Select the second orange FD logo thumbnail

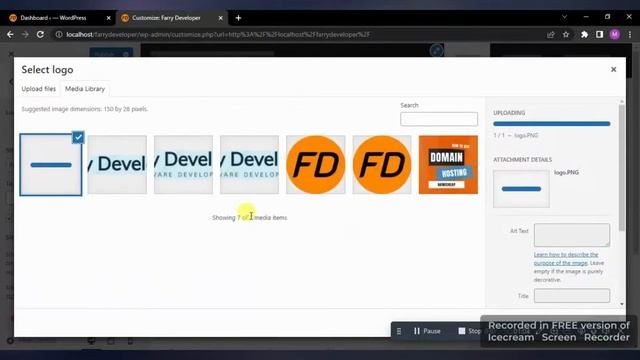point(382,164)
